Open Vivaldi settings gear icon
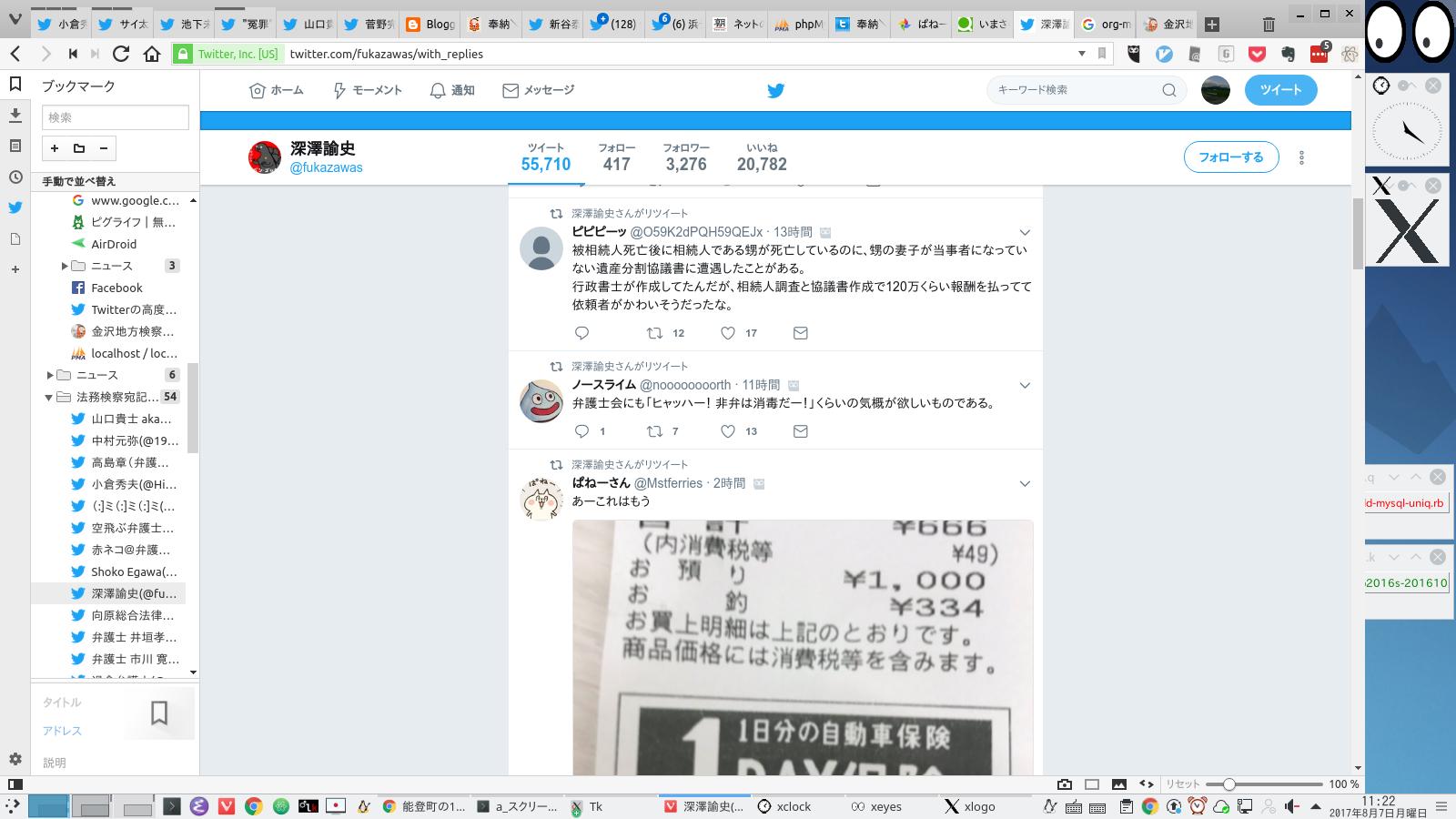The width and height of the screenshot is (1456, 819). tap(15, 759)
